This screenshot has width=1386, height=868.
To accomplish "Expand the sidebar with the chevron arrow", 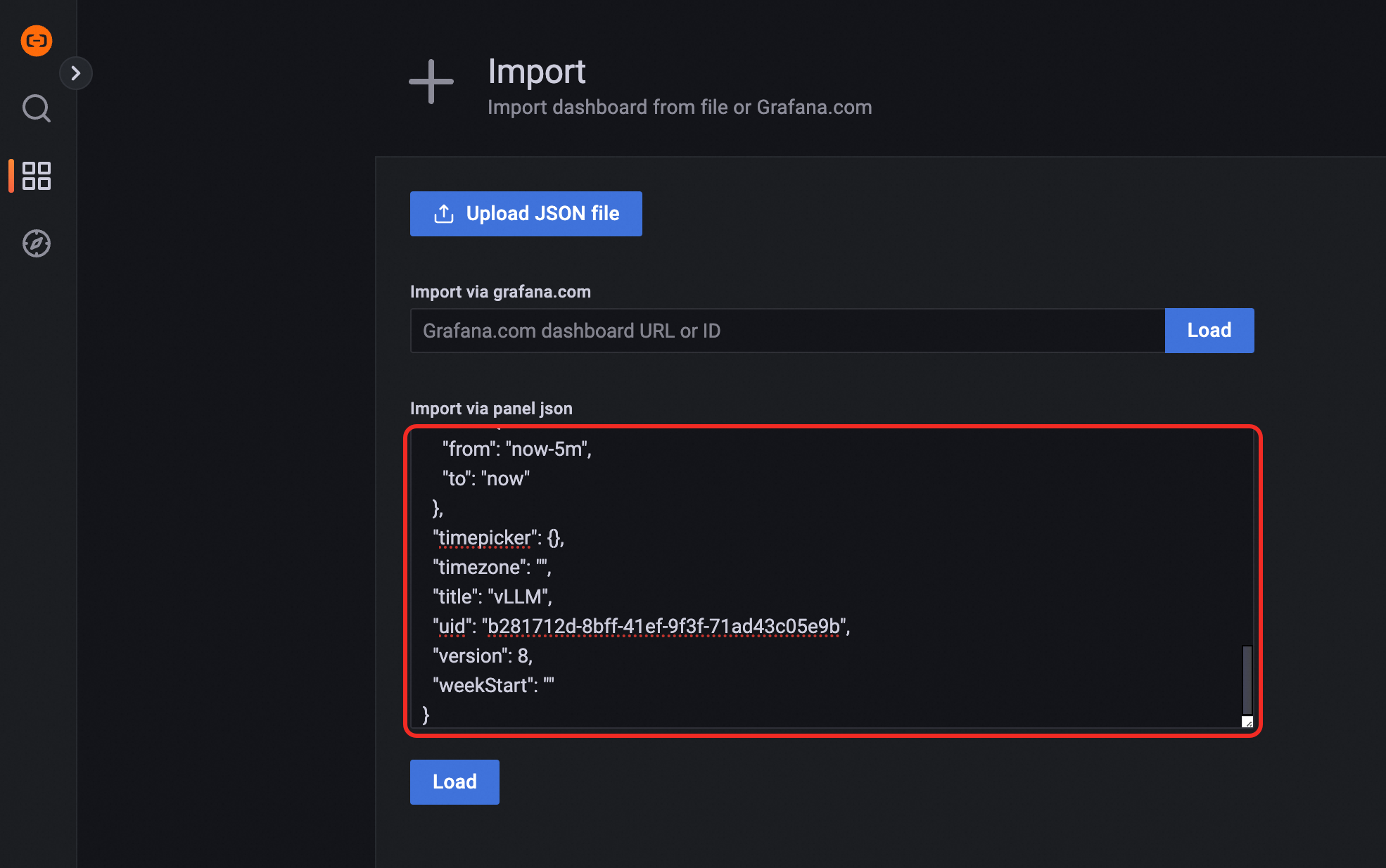I will tap(76, 73).
